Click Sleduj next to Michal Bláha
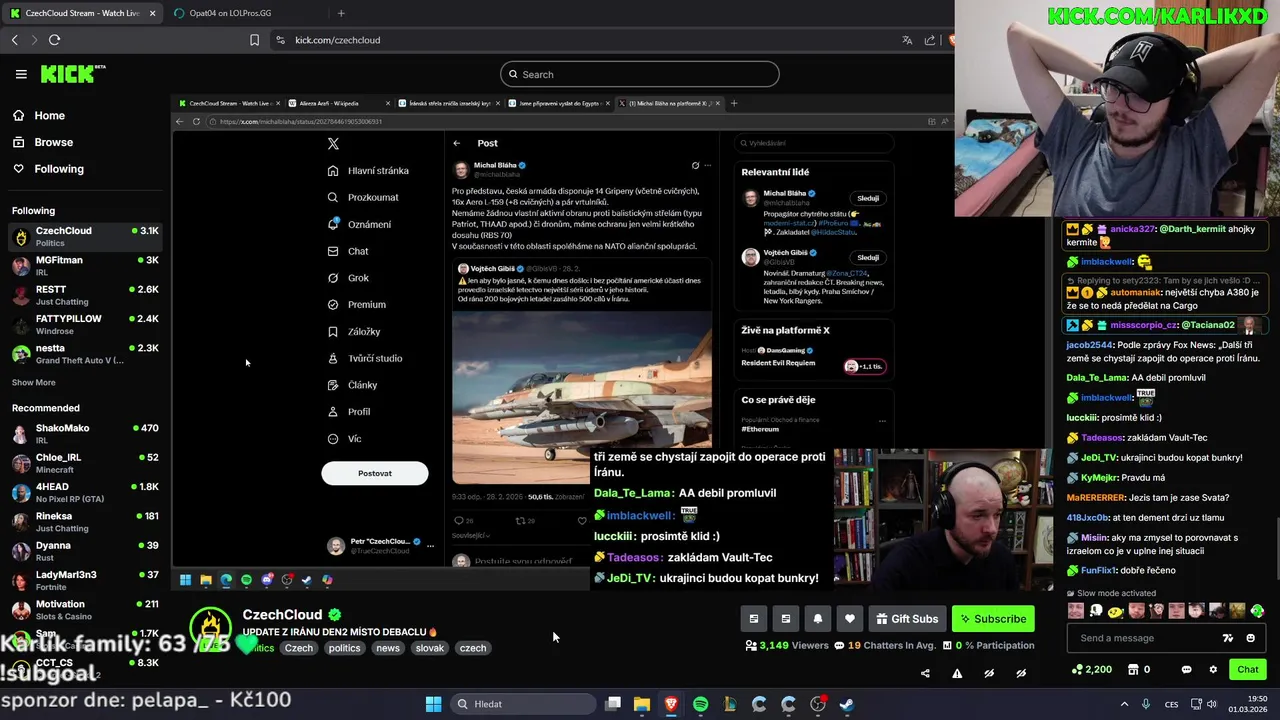 [x=867, y=198]
